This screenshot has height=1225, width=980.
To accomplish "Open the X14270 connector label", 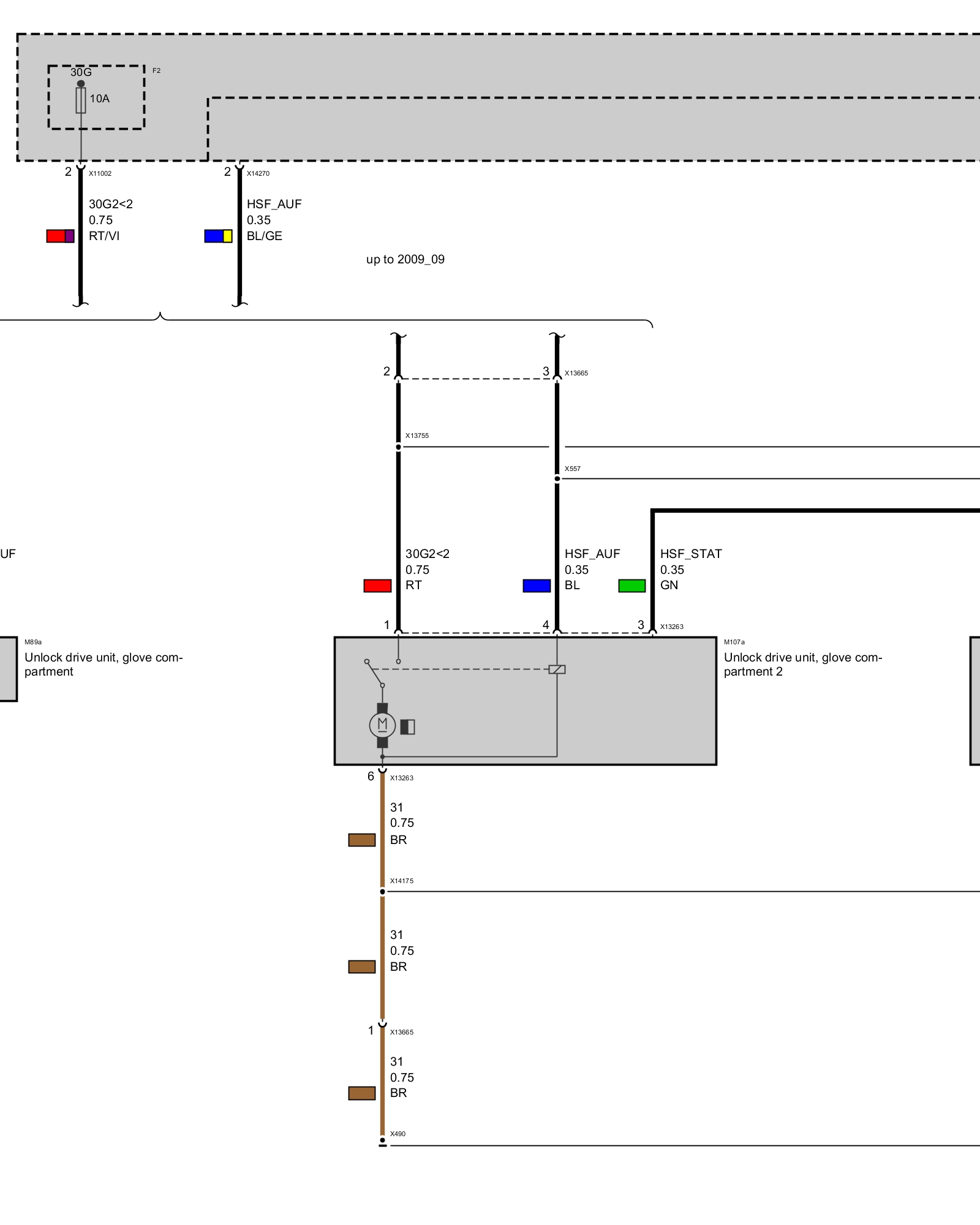I will [258, 174].
